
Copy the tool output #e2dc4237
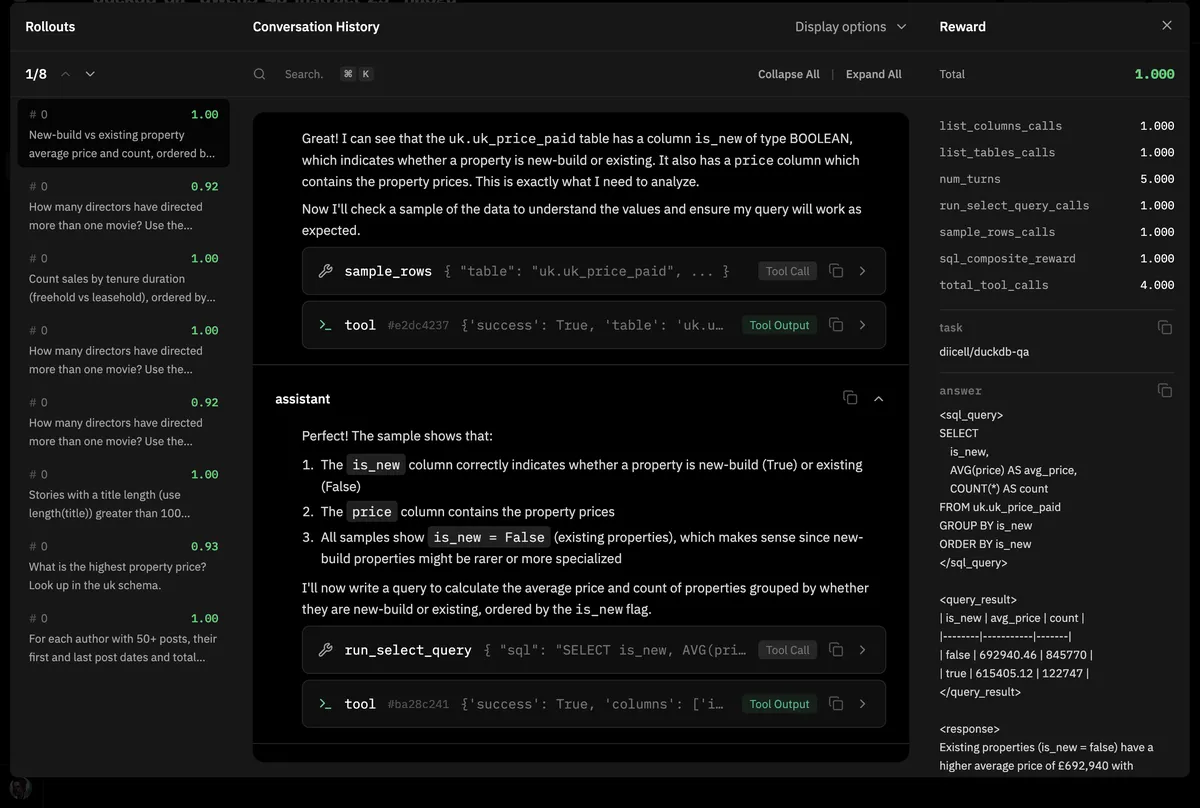tap(837, 325)
